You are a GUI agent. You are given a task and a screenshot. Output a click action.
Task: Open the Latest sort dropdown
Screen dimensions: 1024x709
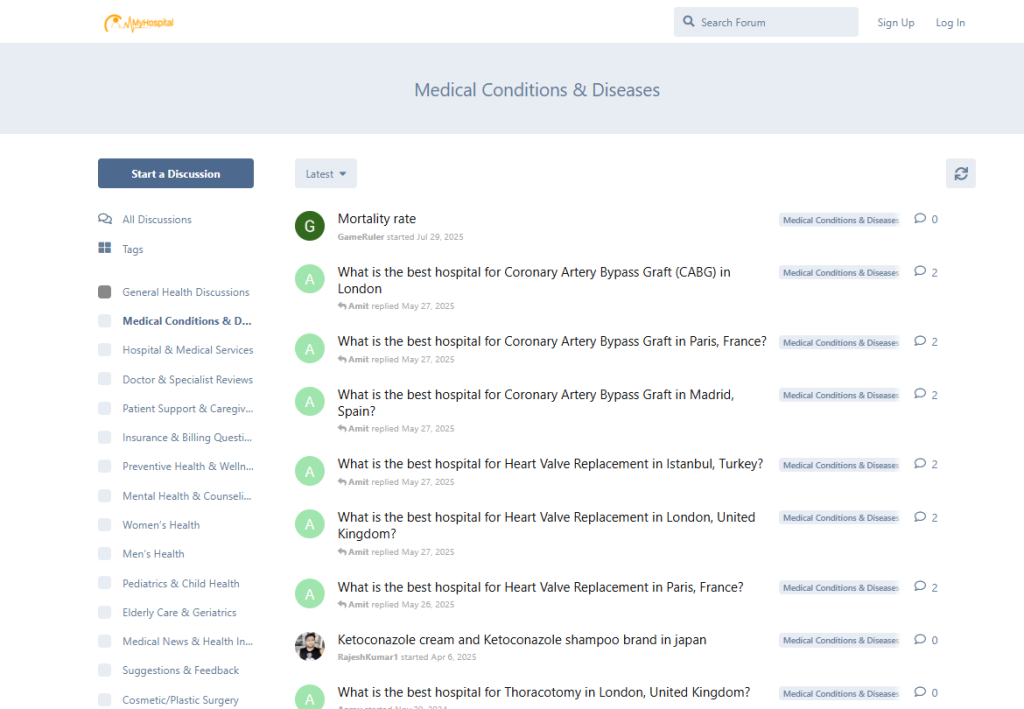pos(325,174)
